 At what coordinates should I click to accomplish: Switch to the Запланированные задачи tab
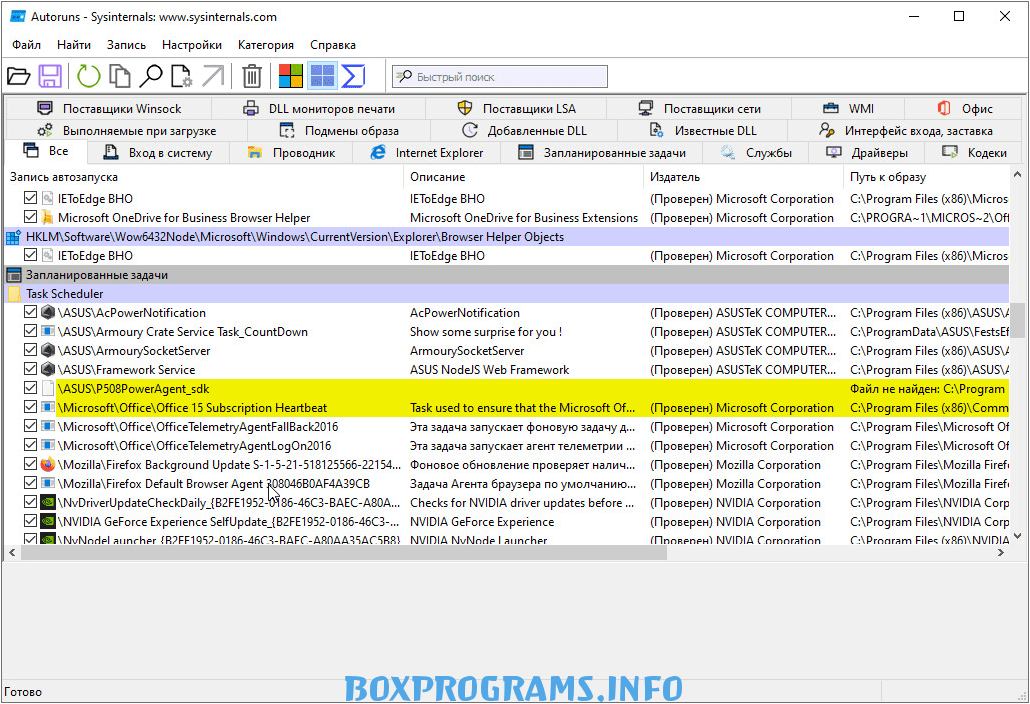[603, 153]
